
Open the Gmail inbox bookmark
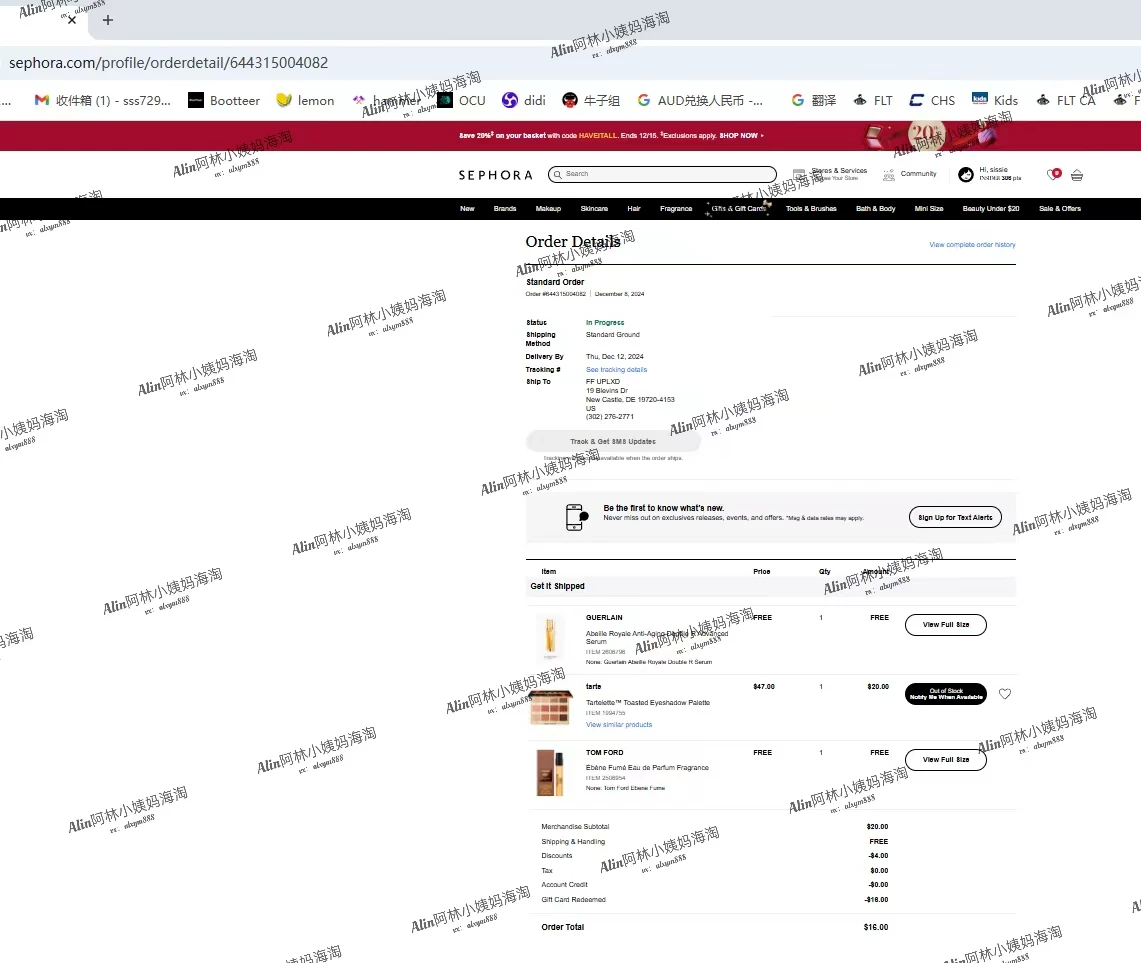coord(103,100)
